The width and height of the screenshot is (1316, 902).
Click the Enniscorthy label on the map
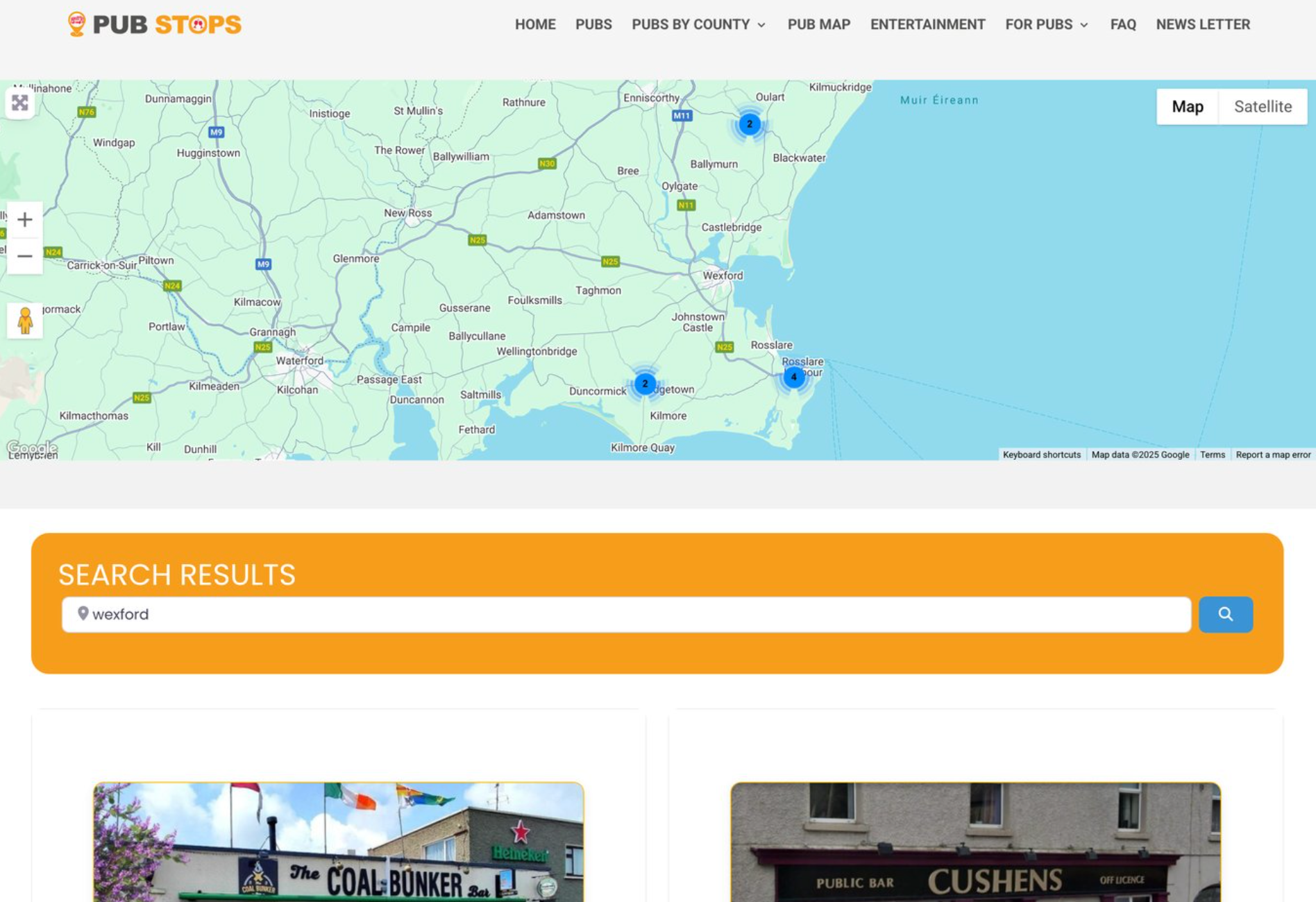click(651, 98)
